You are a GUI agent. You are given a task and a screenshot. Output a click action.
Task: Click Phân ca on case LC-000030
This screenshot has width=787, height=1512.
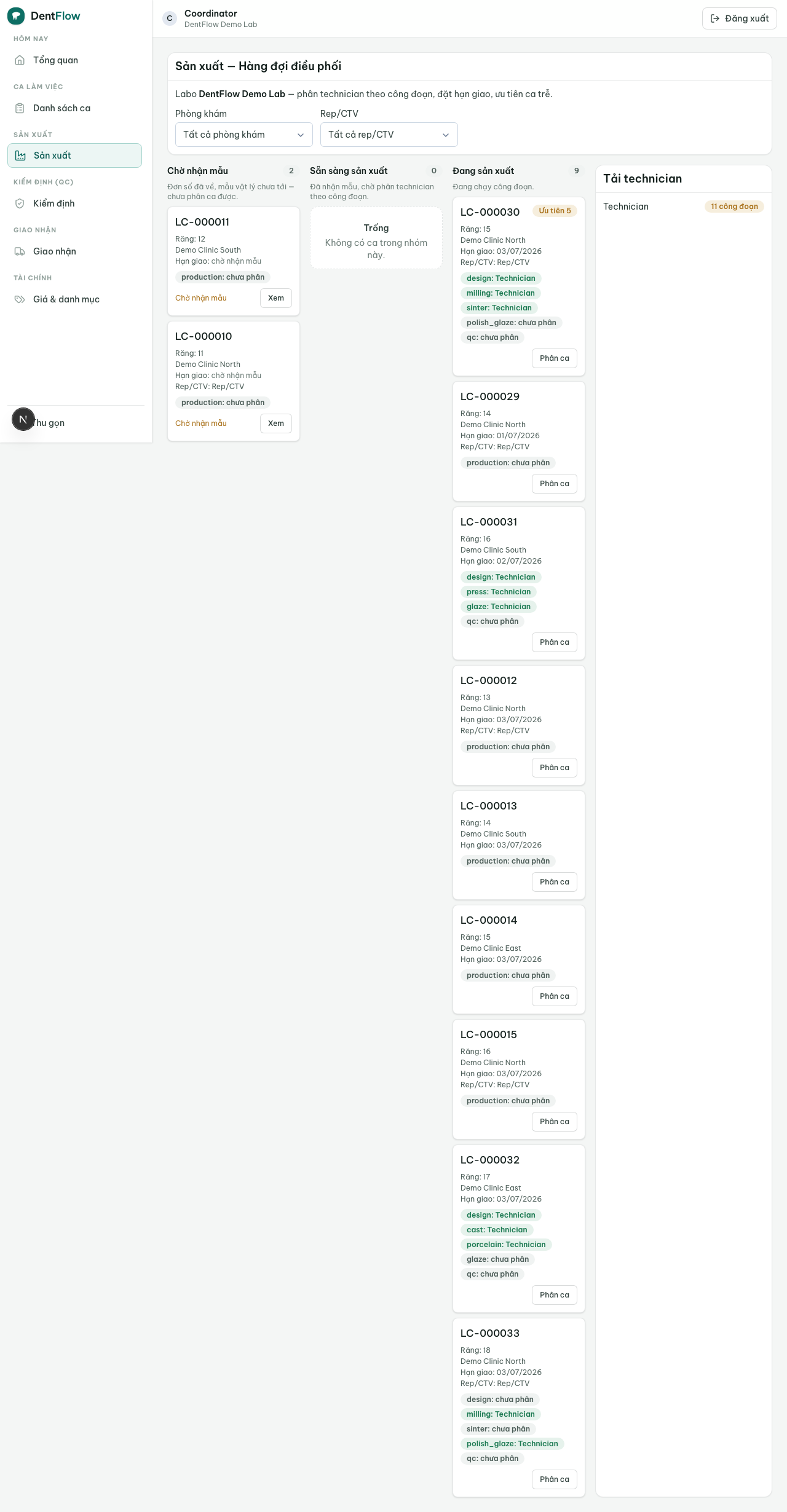(555, 358)
